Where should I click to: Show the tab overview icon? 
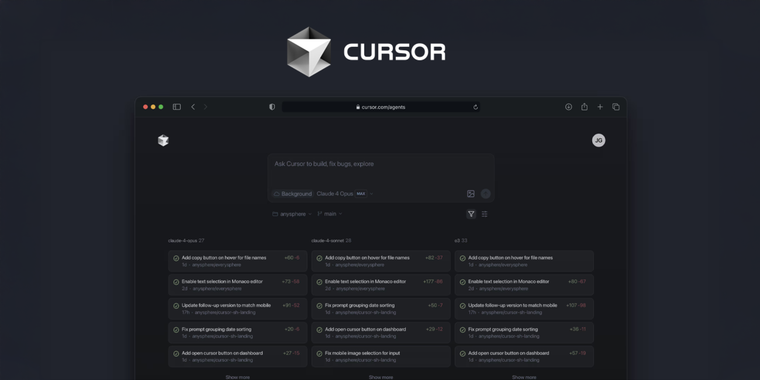[x=616, y=107]
